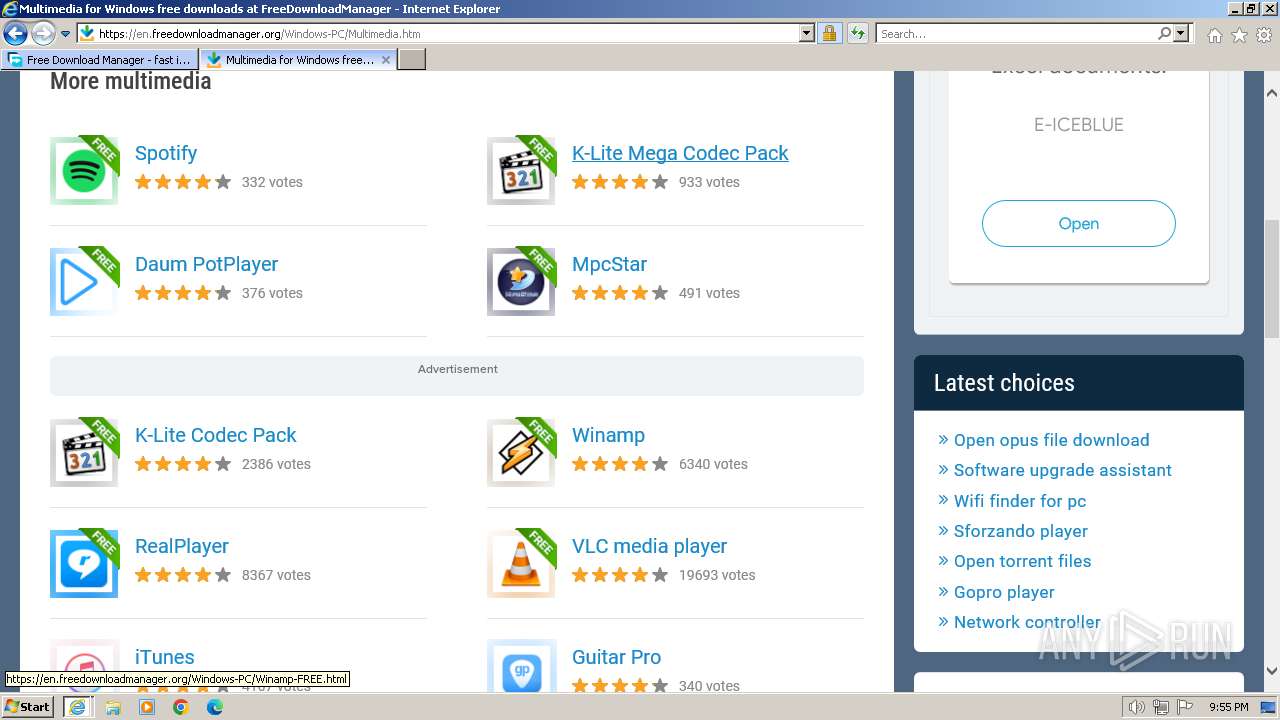
Task: Open the K-Lite Mega Codec Pack icon
Action: [x=521, y=171]
